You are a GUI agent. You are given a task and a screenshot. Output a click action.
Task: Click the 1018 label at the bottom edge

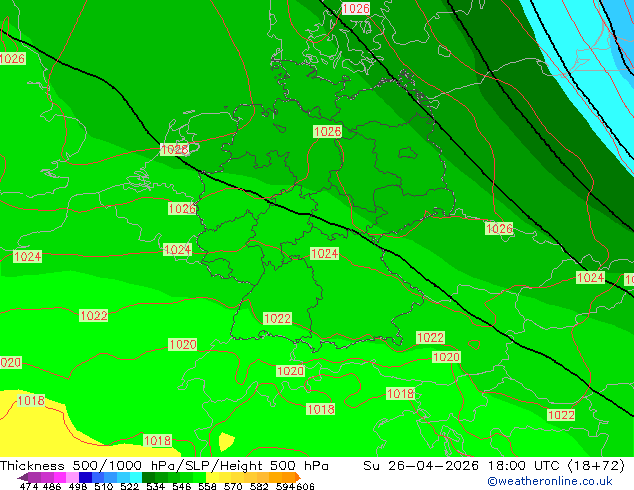158,441
